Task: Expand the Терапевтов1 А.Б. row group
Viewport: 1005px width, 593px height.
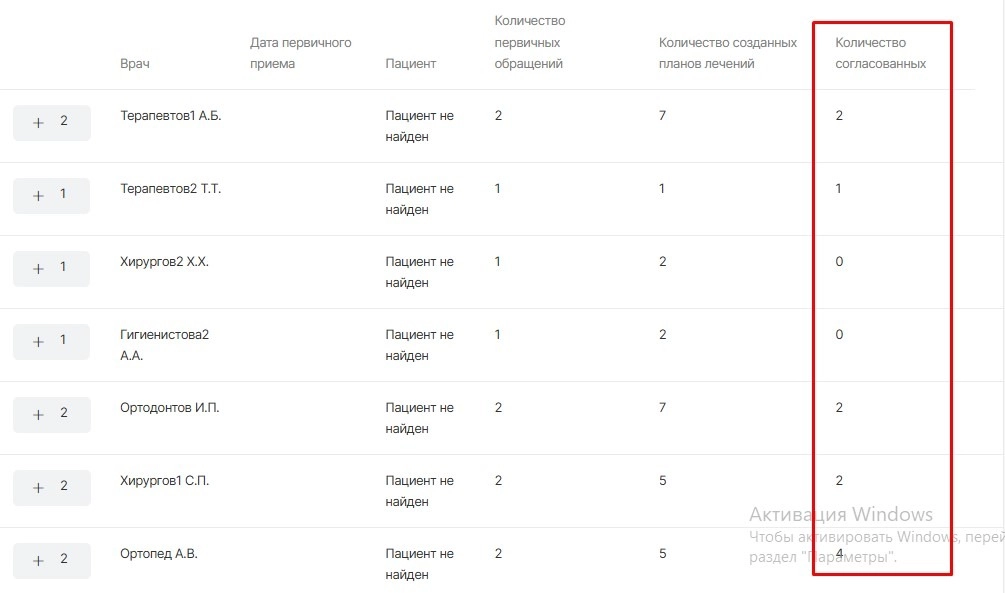Action: pos(39,123)
